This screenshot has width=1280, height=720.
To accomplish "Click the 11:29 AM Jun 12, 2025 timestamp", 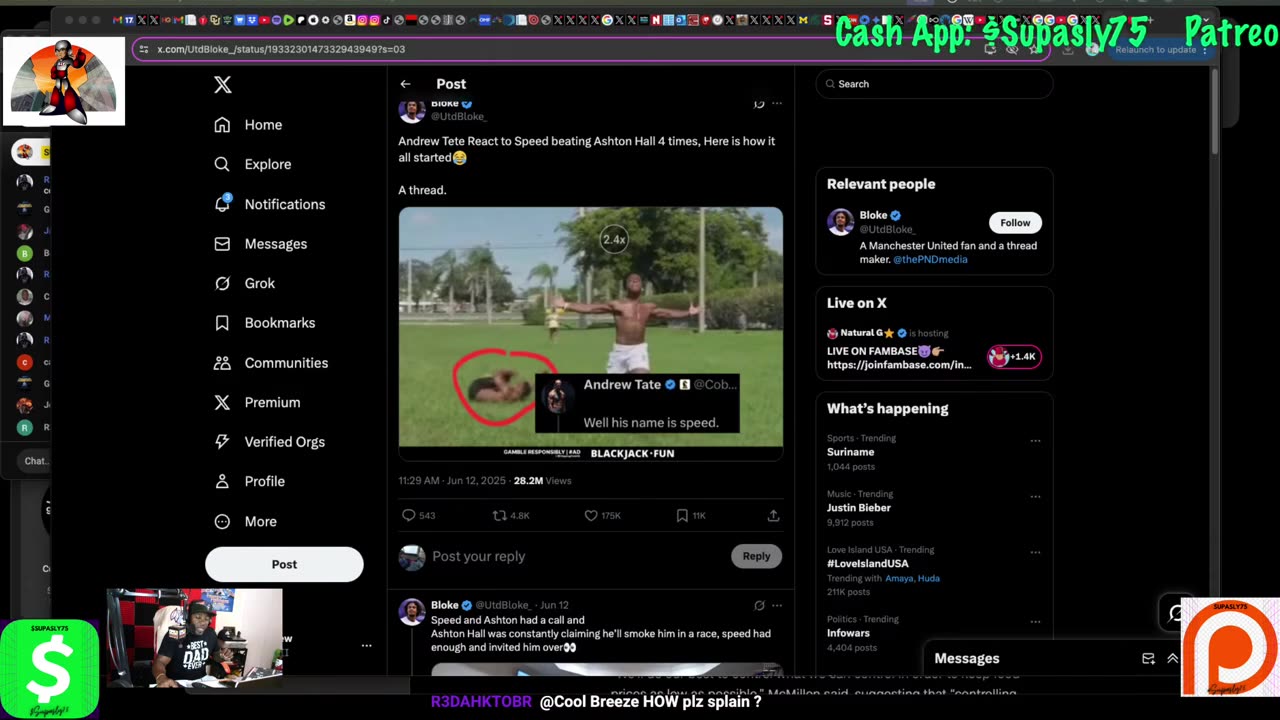I will click(x=453, y=481).
